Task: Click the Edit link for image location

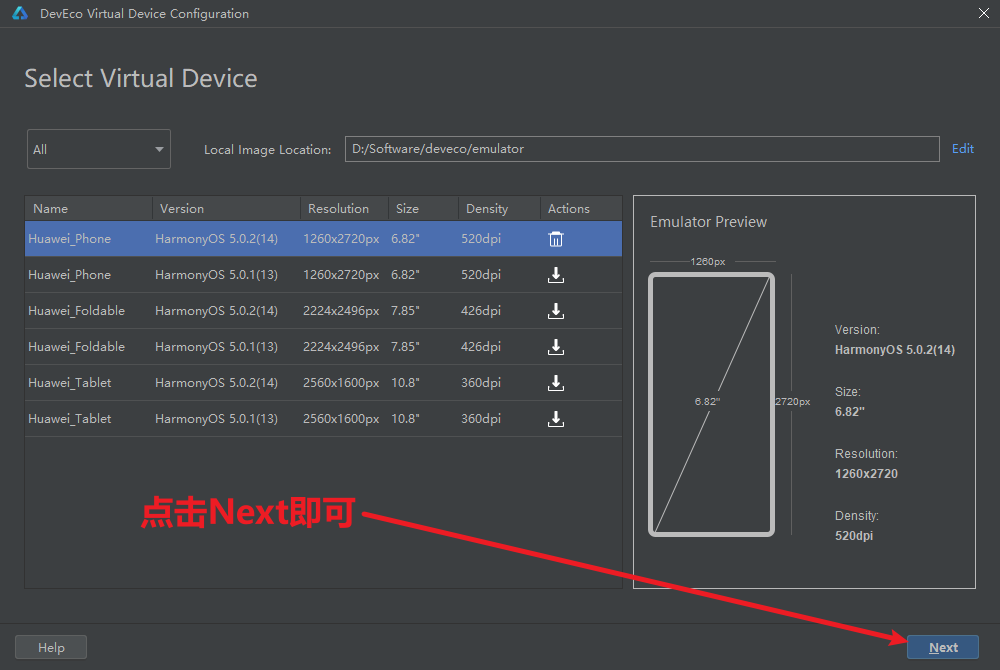Action: click(x=962, y=149)
